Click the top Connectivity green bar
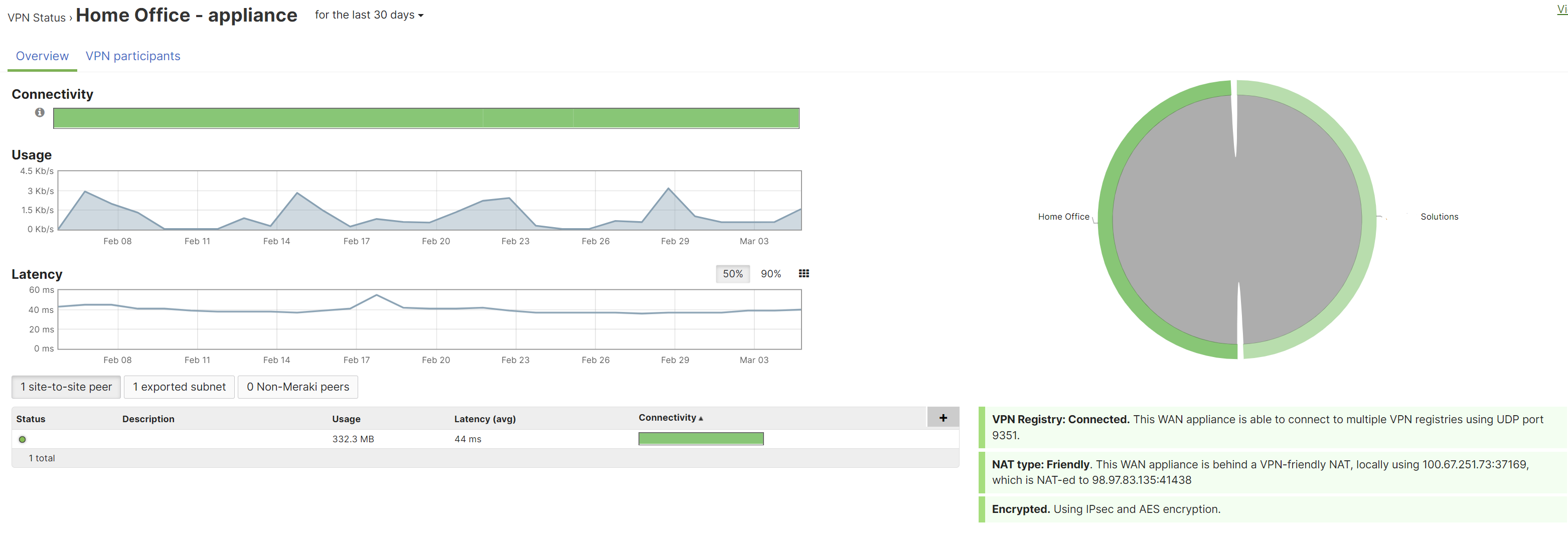 click(x=426, y=118)
